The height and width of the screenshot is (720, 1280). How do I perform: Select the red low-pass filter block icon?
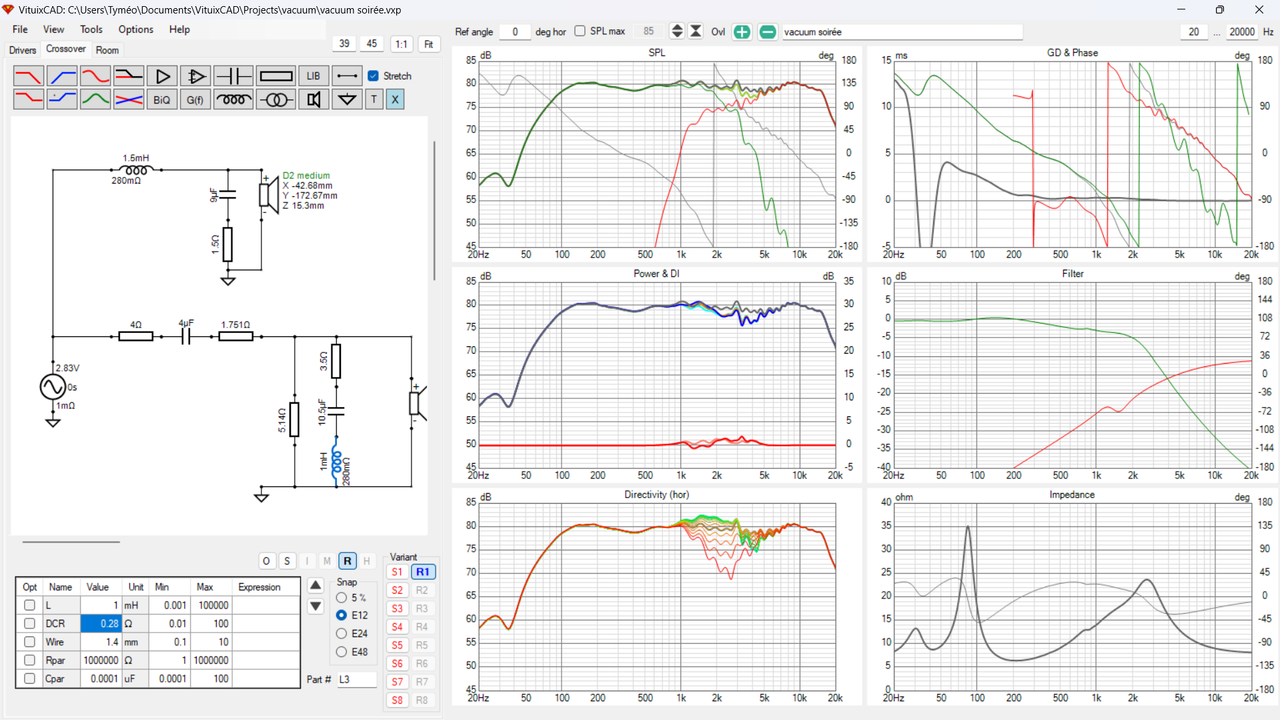(28, 76)
